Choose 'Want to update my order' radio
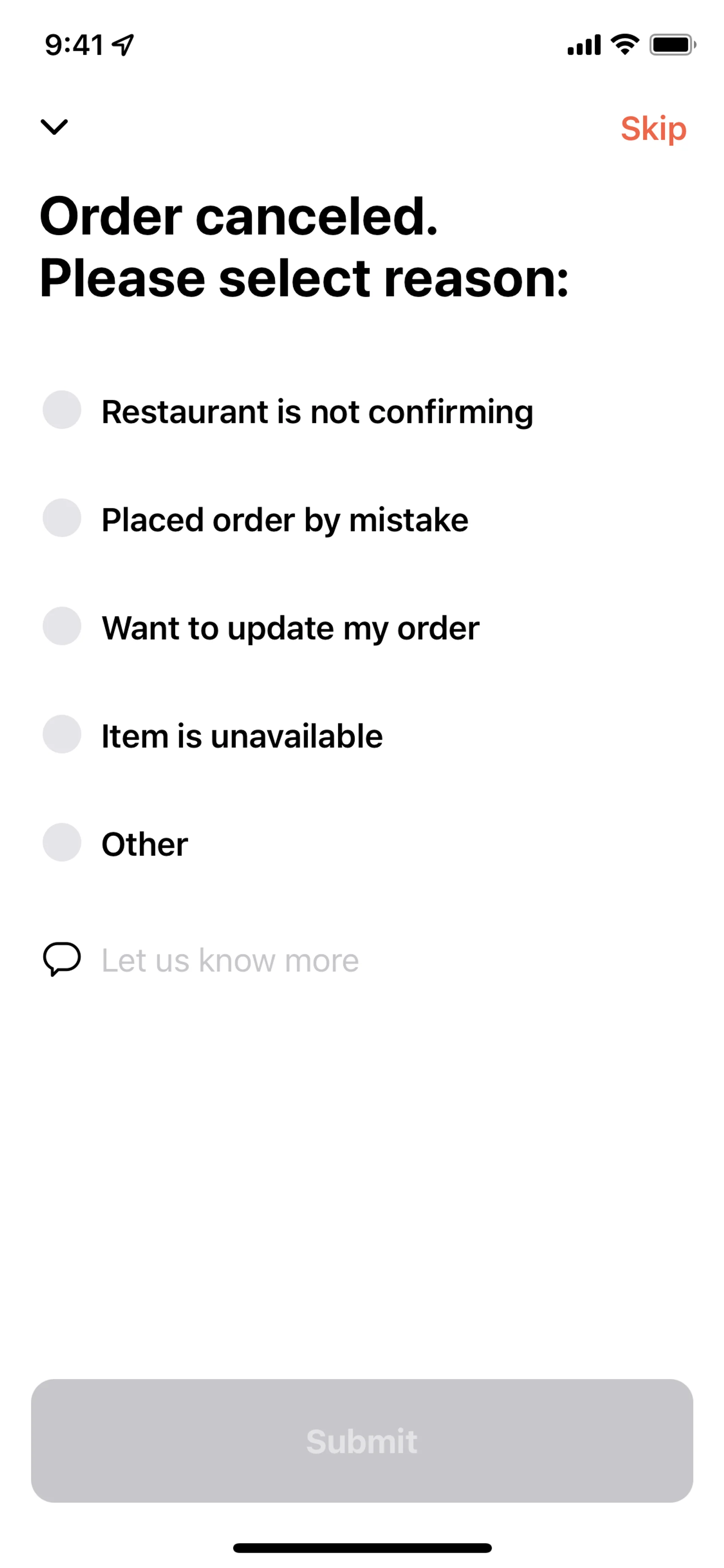The width and height of the screenshot is (724, 1568). 61,627
